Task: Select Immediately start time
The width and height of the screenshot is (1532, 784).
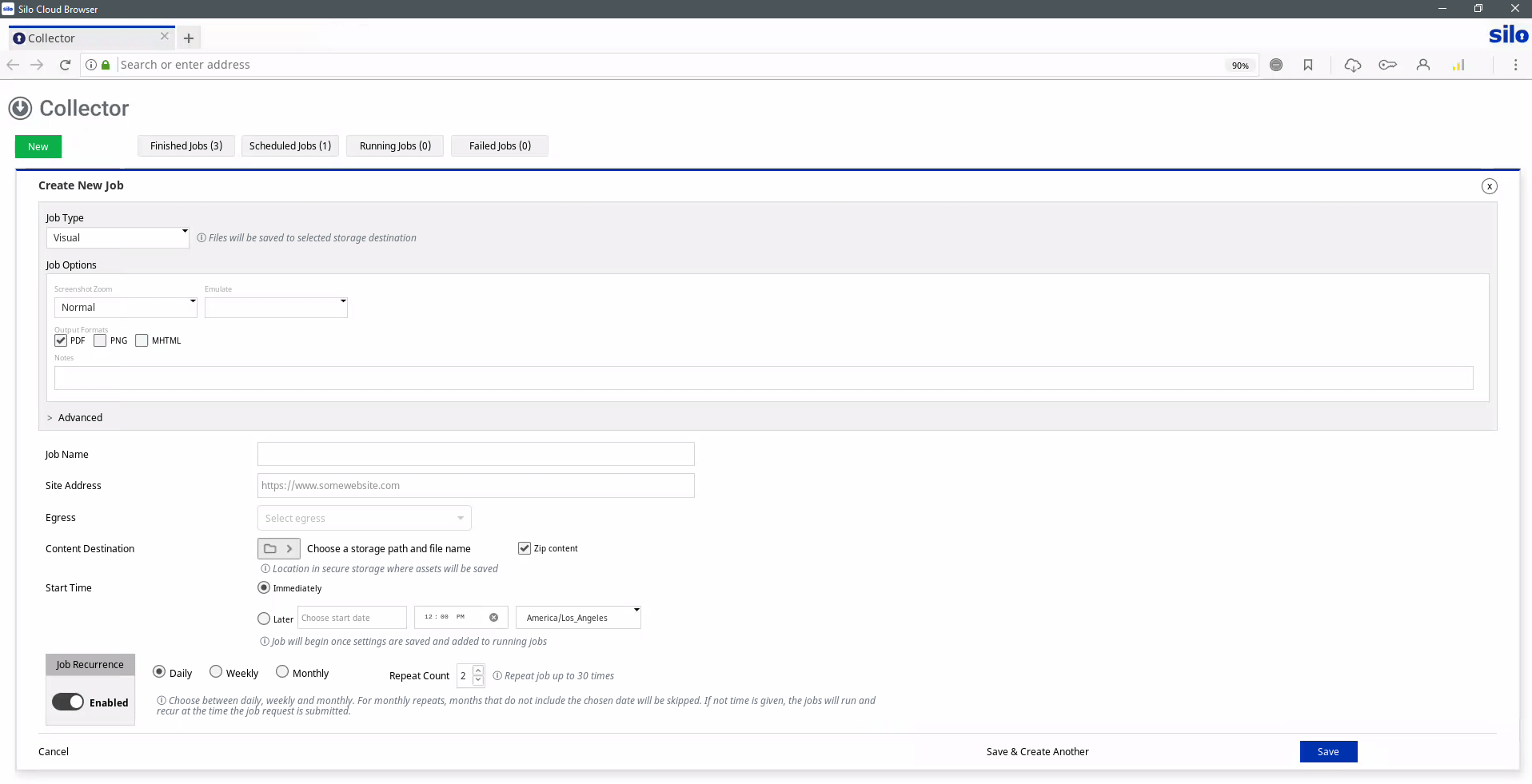Action: (264, 587)
